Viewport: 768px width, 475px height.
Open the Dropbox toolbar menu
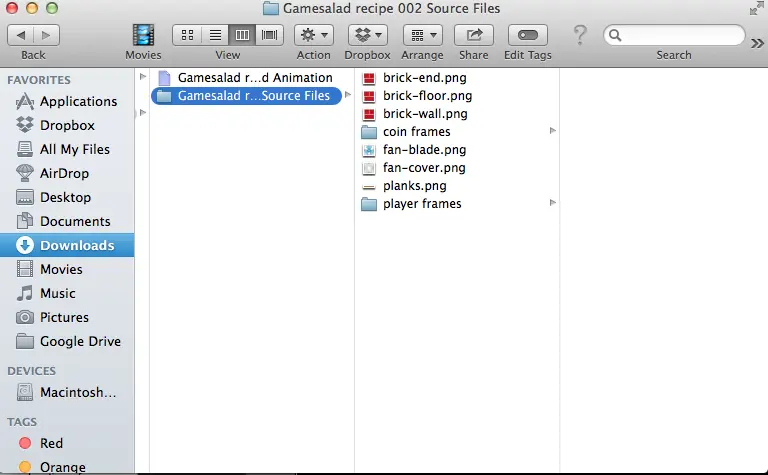click(x=367, y=35)
